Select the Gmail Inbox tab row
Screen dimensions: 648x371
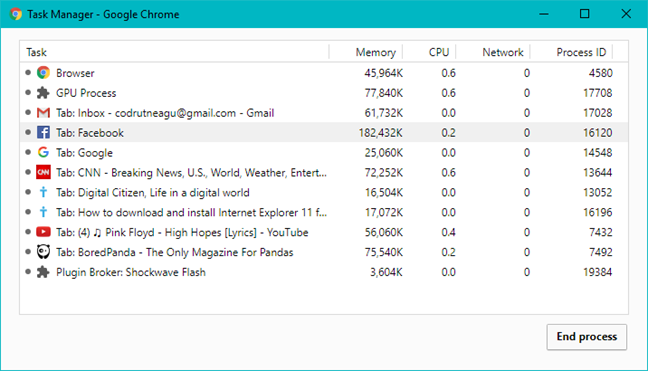coord(324,113)
